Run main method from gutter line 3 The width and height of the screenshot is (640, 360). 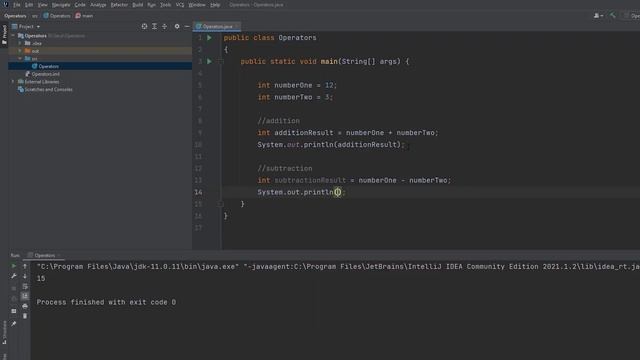[x=209, y=61]
